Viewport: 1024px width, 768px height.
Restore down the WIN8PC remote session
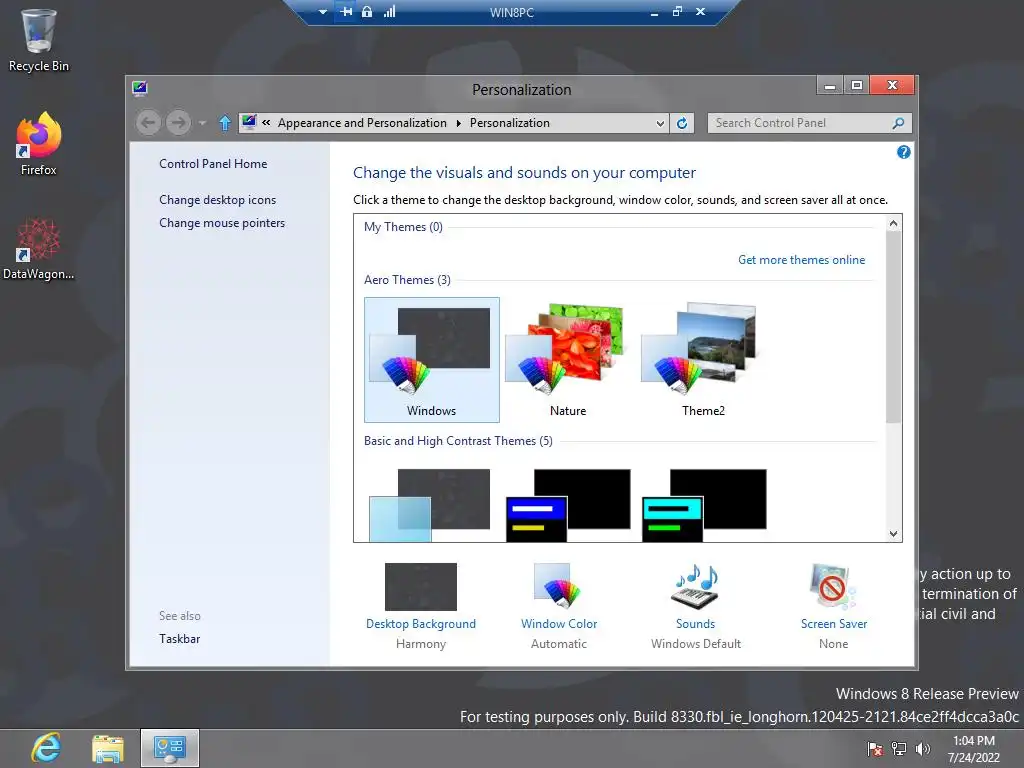pyautogui.click(x=677, y=12)
